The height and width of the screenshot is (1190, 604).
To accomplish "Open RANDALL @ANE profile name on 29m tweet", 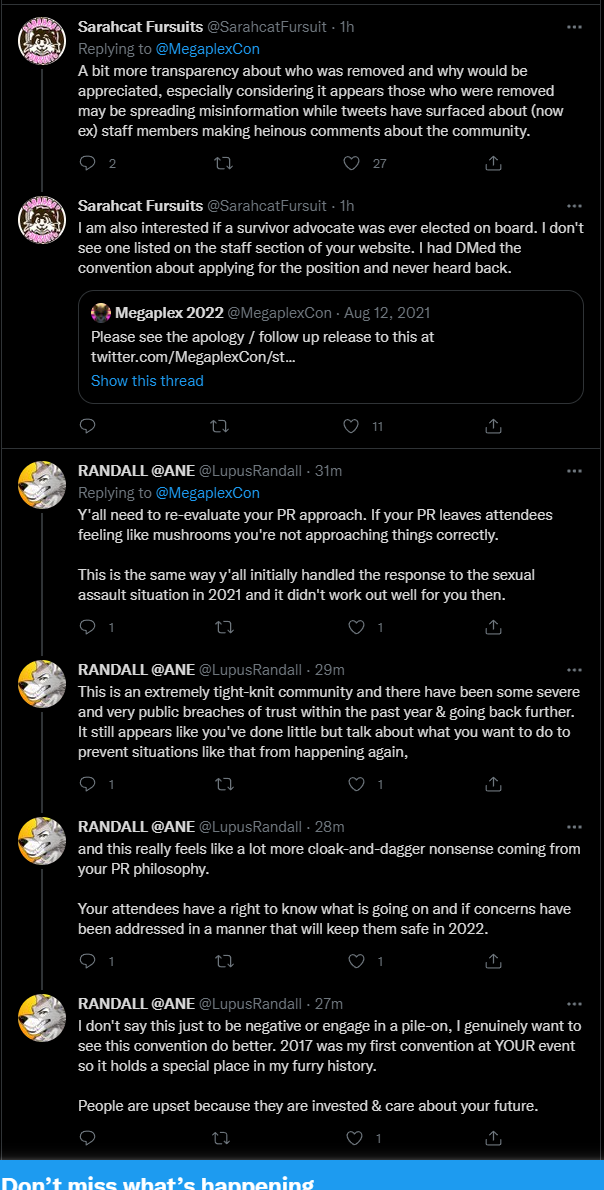I will [137, 669].
